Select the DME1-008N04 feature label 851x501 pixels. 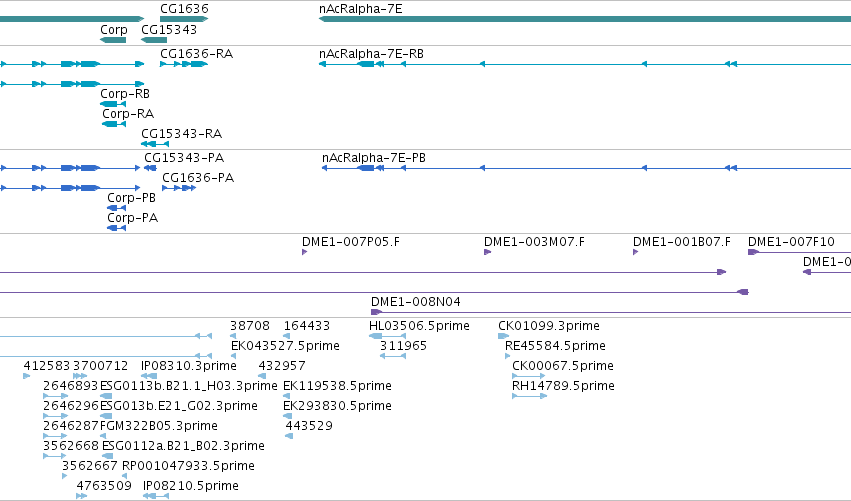pos(416,302)
